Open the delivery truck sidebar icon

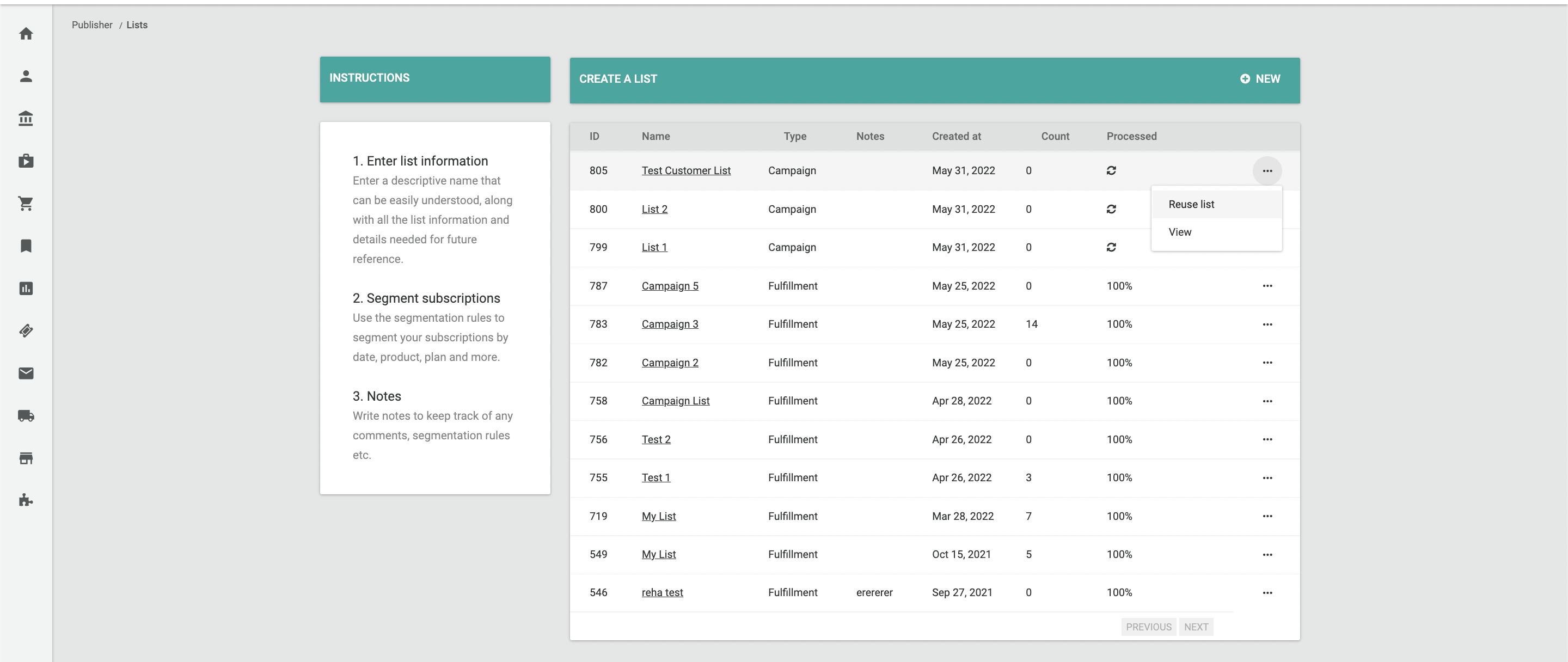click(26, 415)
